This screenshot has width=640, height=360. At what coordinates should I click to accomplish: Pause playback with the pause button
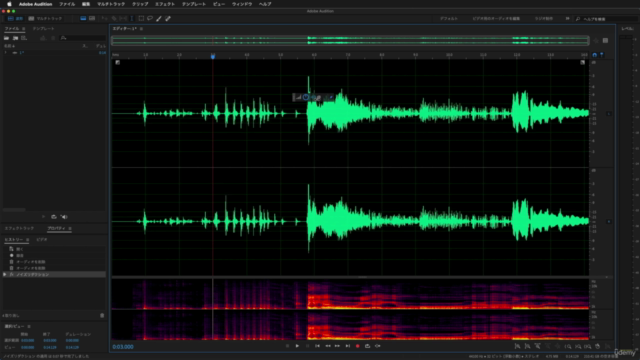point(307,346)
